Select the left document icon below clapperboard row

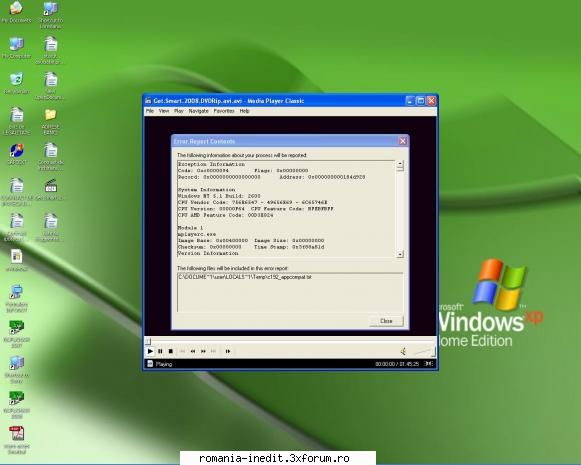pos(16,227)
